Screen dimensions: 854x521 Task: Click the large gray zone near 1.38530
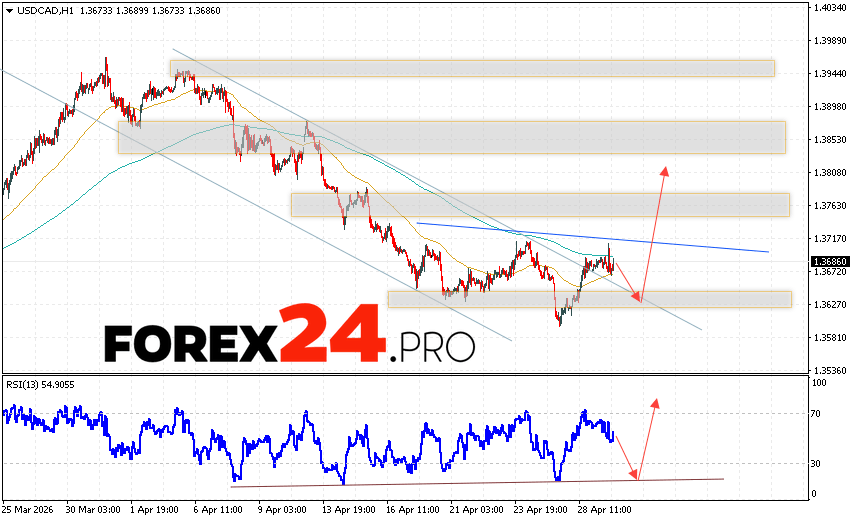452,137
